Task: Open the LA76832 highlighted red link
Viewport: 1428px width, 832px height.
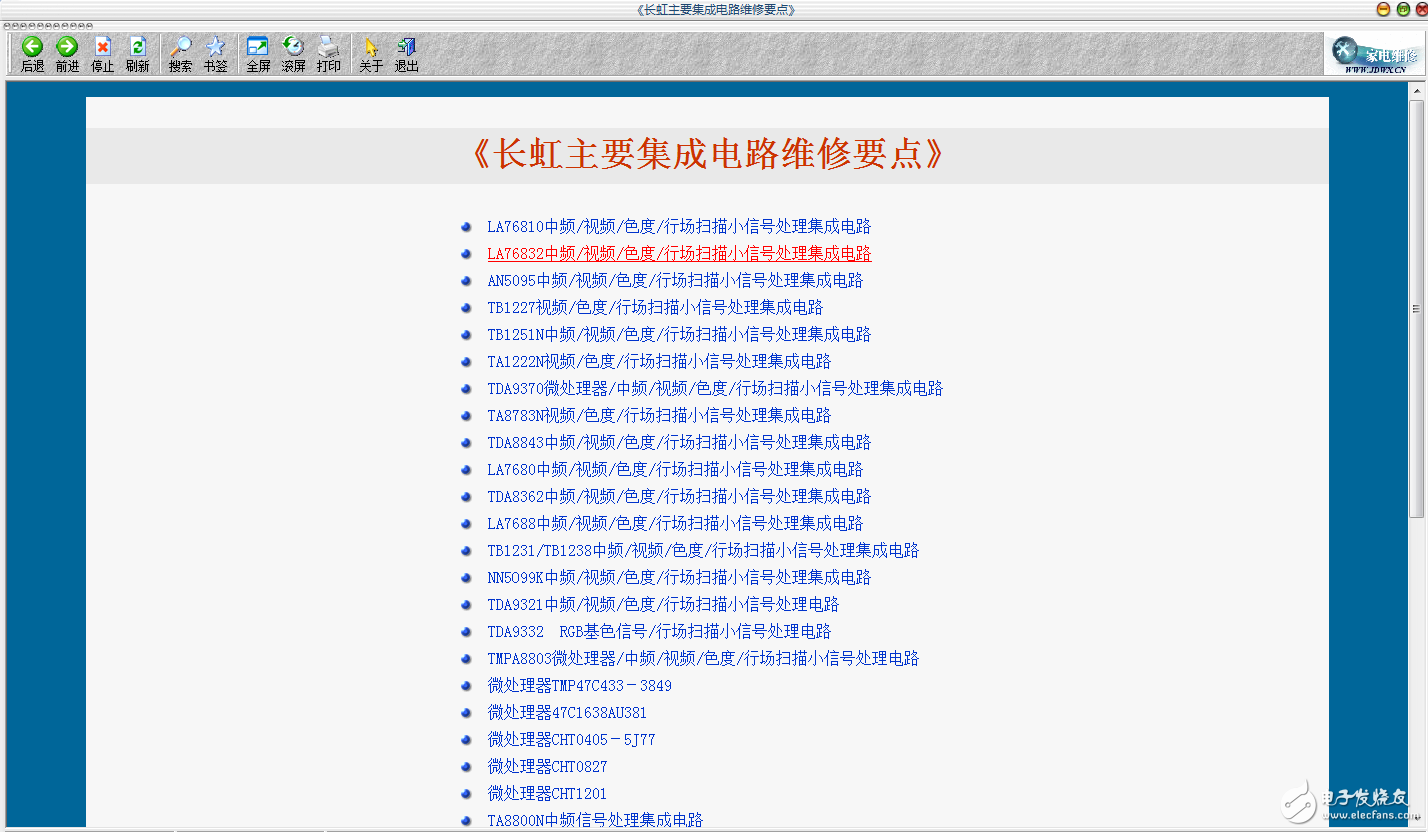Action: pyautogui.click(x=678, y=253)
